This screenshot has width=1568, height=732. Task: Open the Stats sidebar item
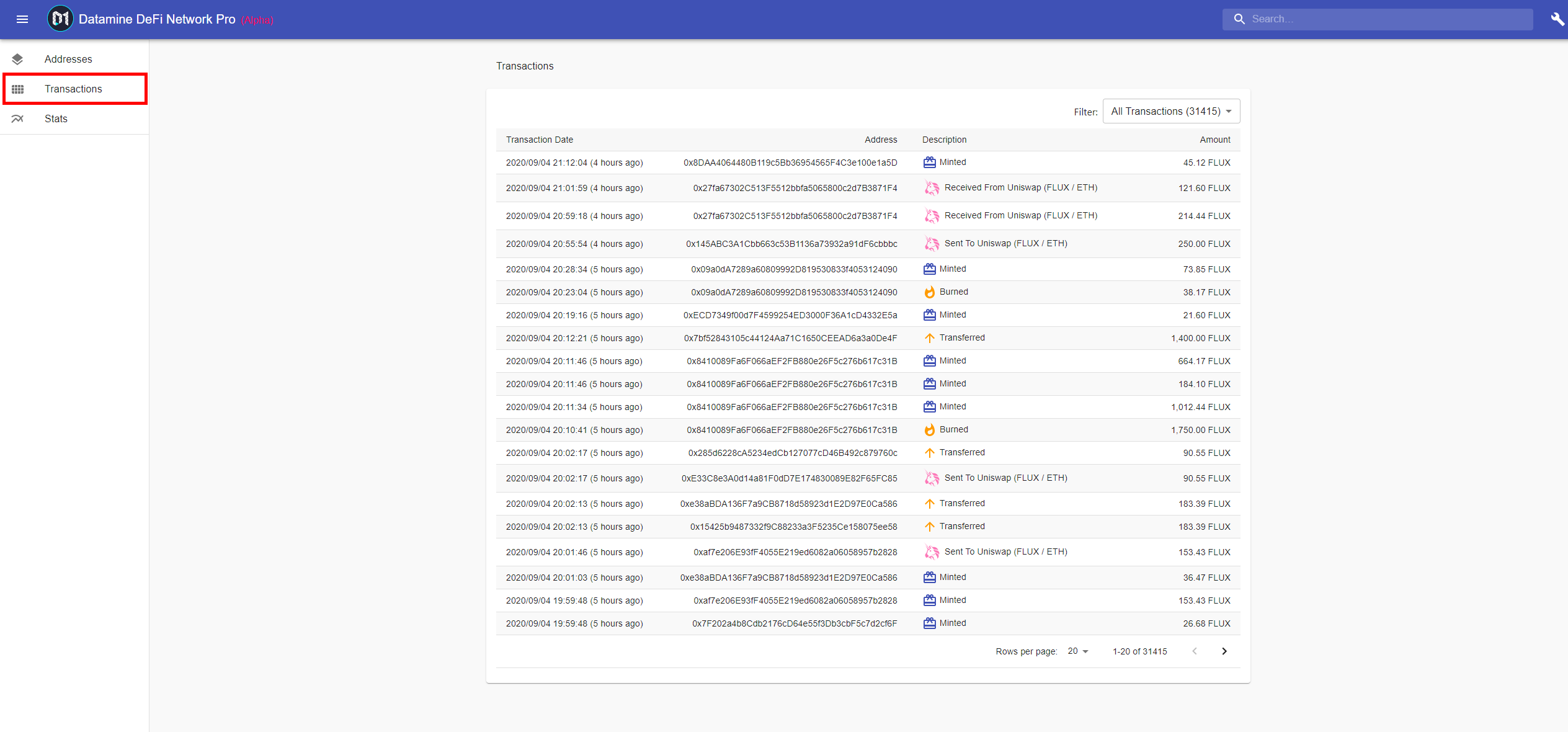[x=74, y=118]
